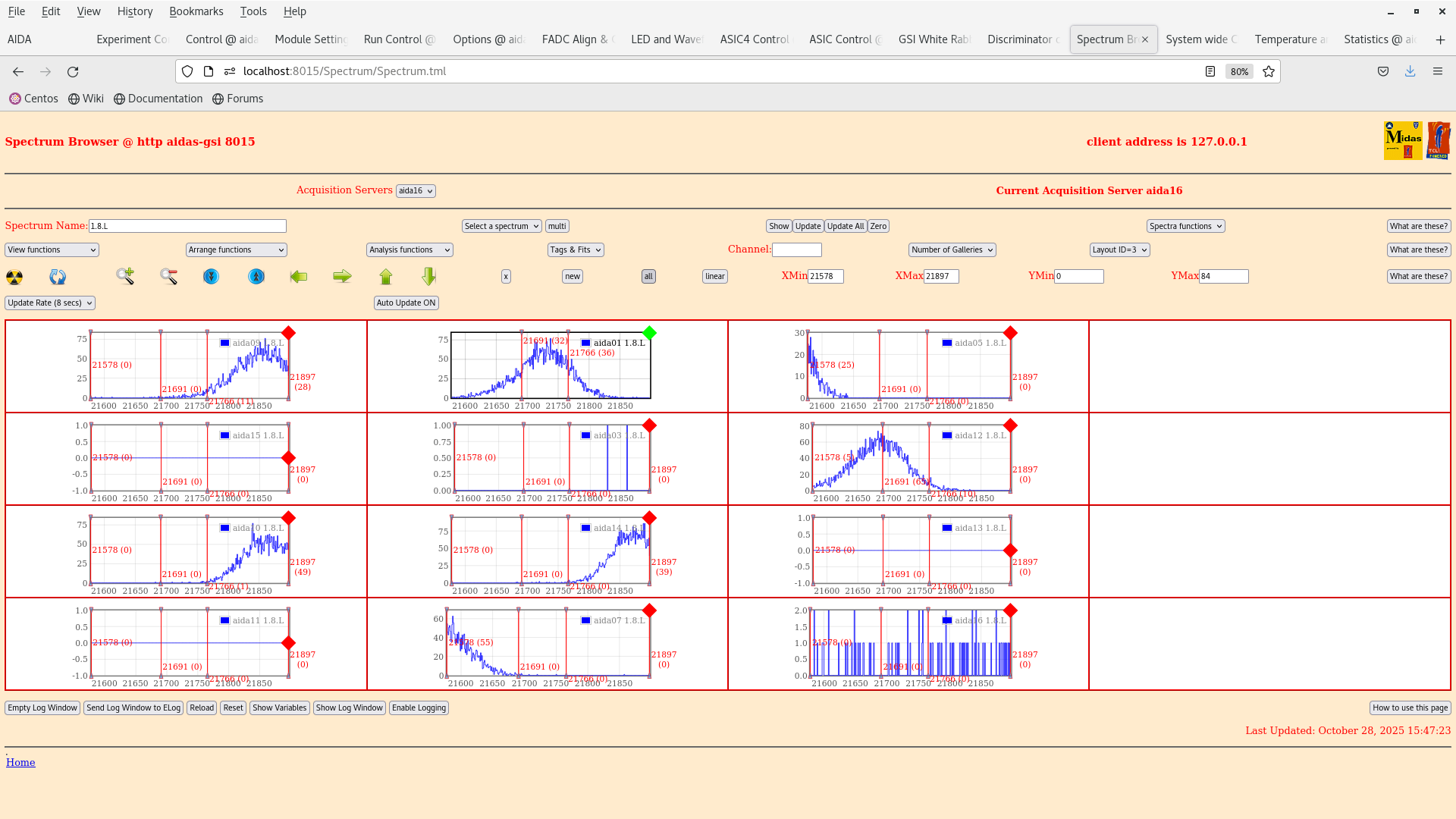Open the Tags & Fits dropdown
This screenshot has height=819, width=1456.
point(575,249)
